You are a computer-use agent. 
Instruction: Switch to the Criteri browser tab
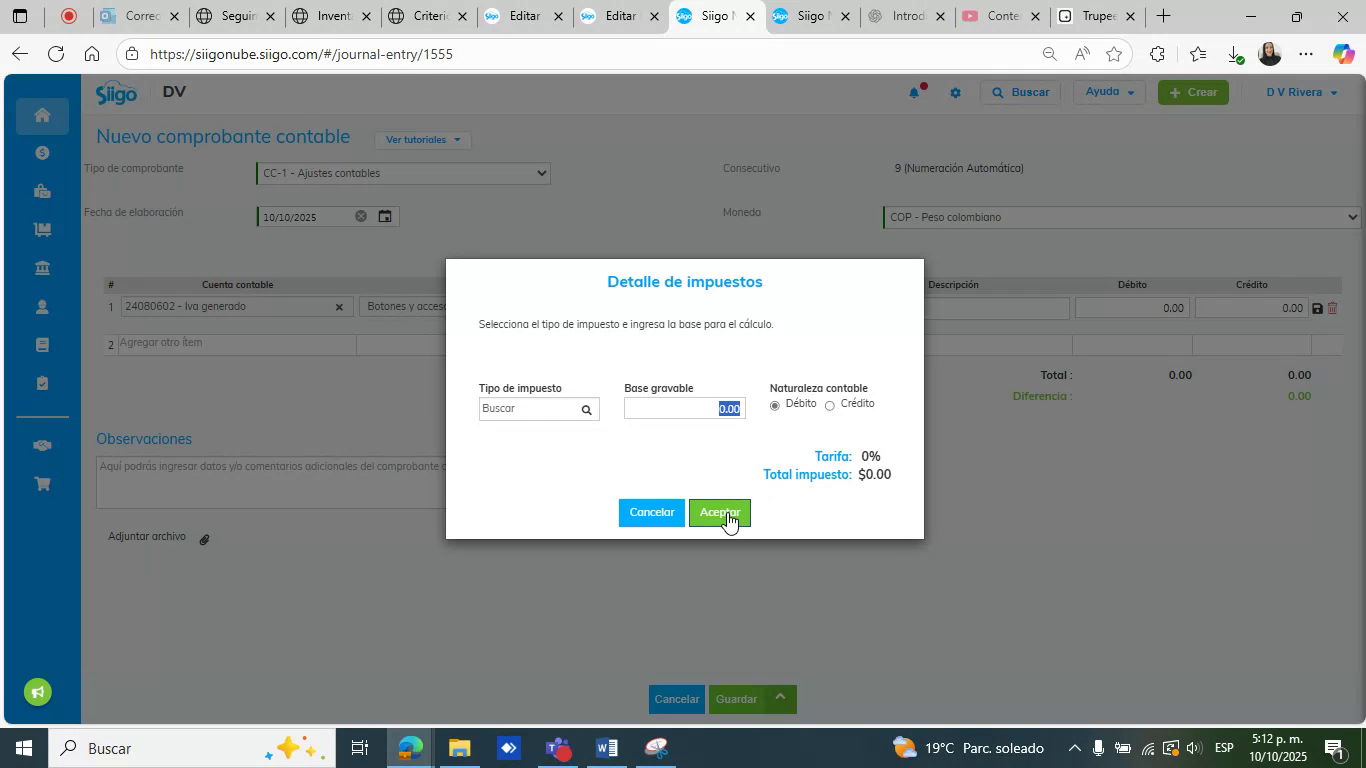click(428, 16)
